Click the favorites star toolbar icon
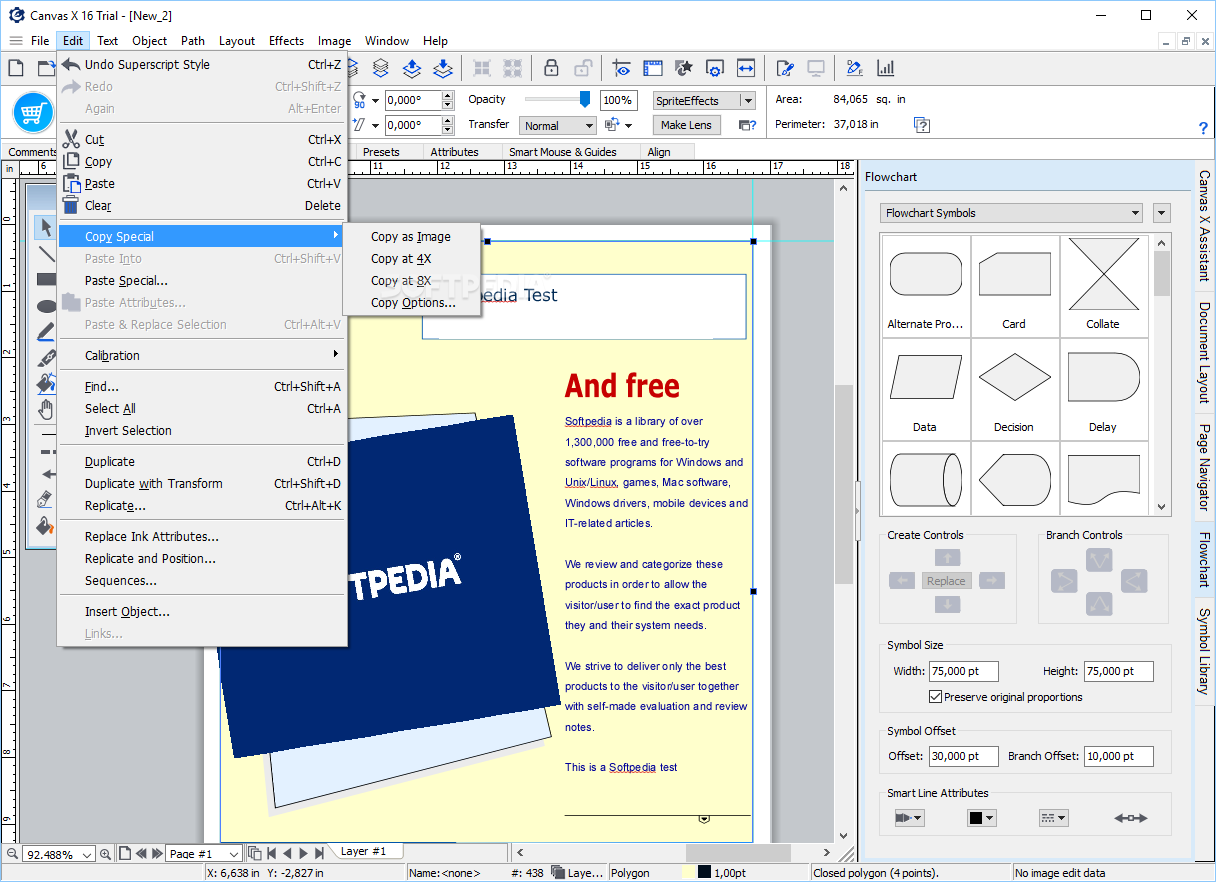1216x882 pixels. tap(684, 68)
